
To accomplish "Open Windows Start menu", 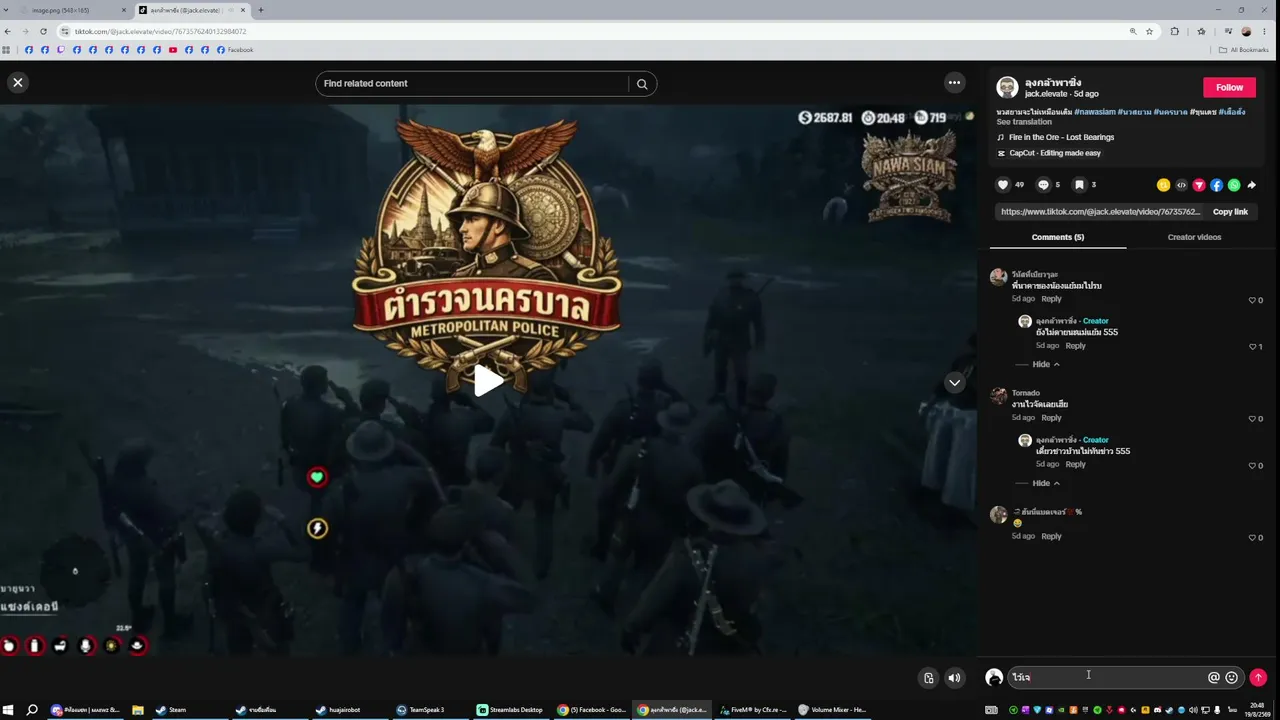I will 7,710.
